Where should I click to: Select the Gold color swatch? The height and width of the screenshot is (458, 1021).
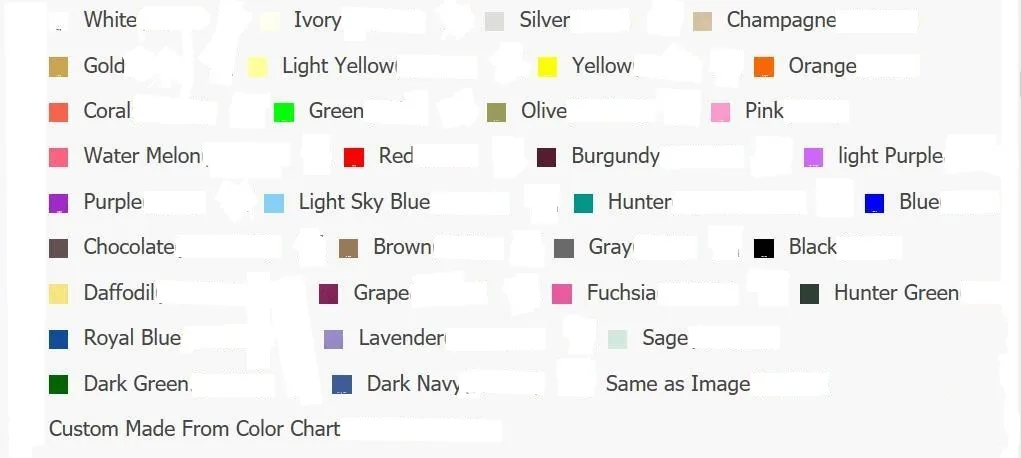point(59,67)
